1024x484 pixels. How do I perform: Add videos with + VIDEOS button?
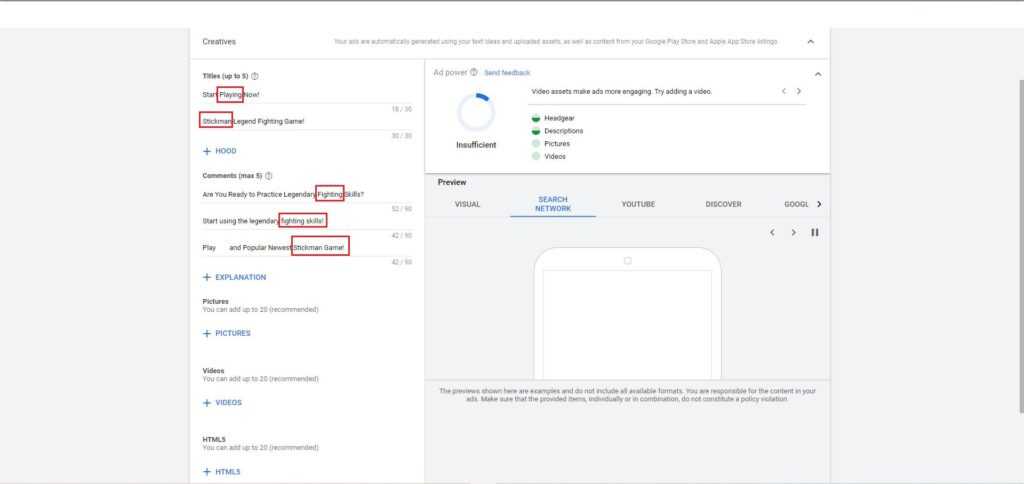pos(222,403)
